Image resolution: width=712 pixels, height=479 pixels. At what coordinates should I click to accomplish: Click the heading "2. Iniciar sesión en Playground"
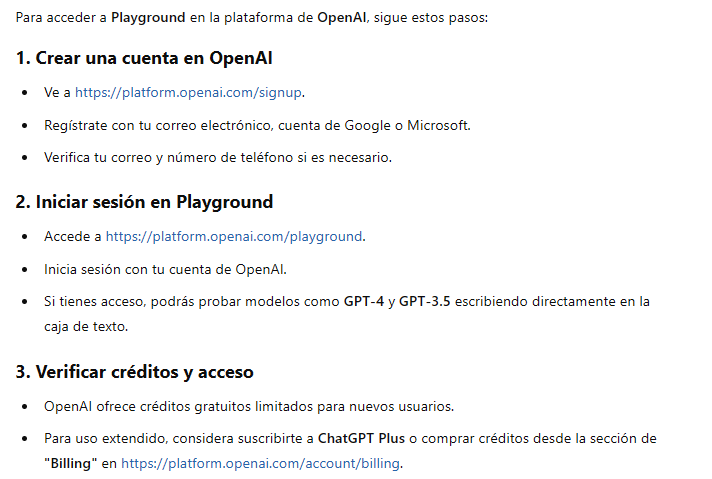144,202
